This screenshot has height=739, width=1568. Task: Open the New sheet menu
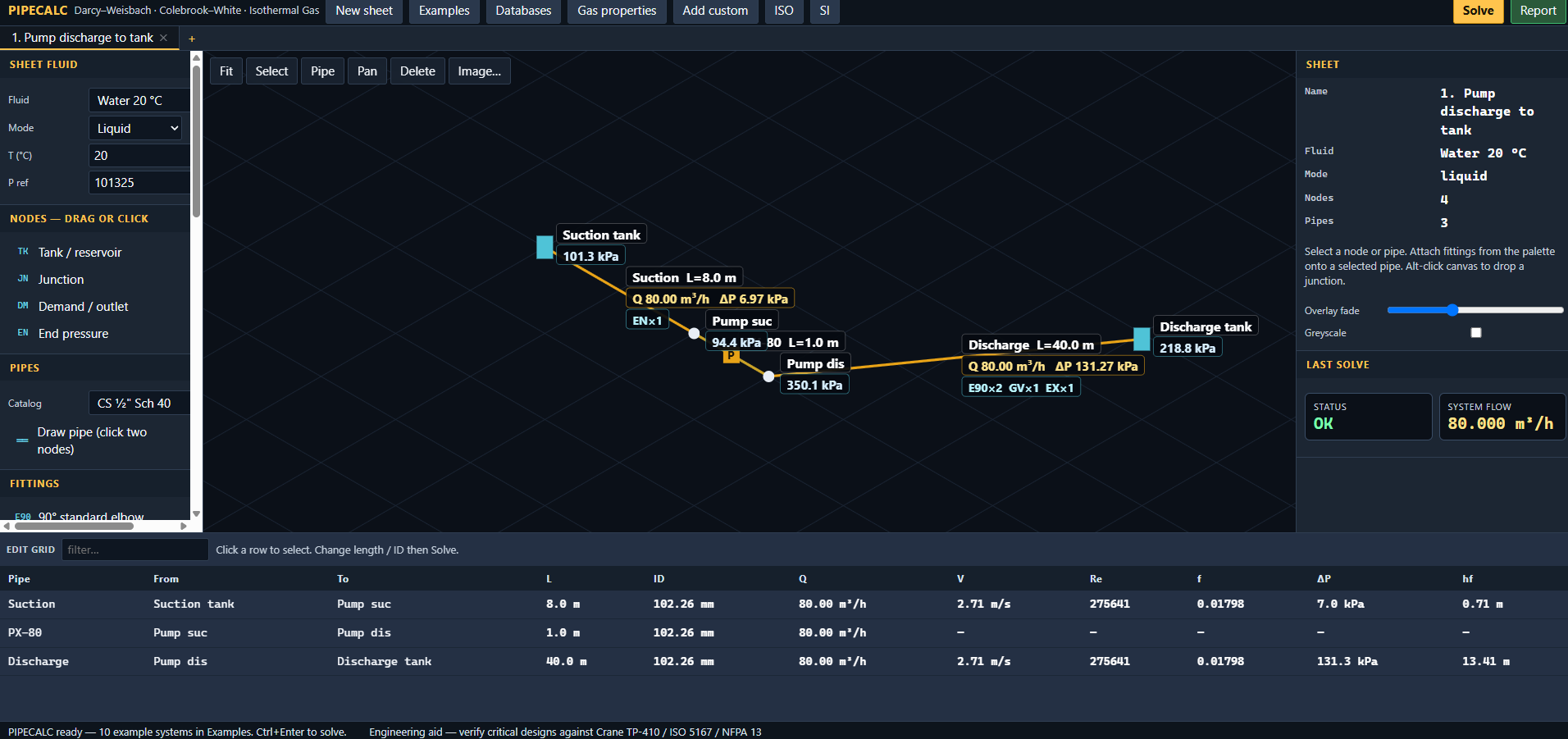pos(364,11)
